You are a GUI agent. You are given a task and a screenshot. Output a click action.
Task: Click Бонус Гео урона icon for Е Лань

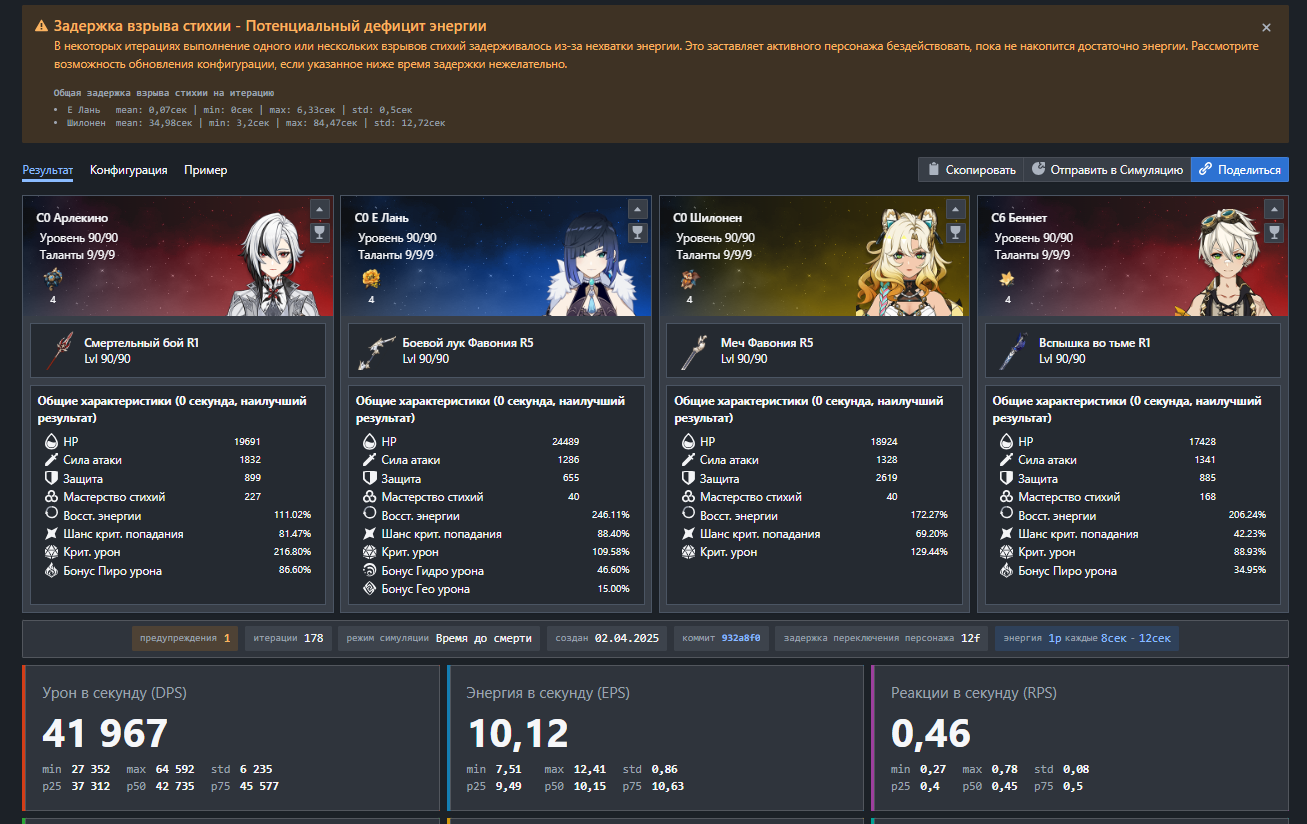tap(370, 589)
